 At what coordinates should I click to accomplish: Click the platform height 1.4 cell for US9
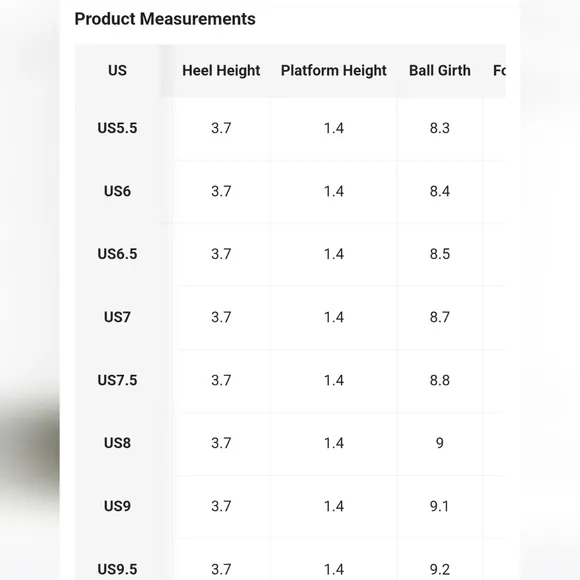[334, 506]
